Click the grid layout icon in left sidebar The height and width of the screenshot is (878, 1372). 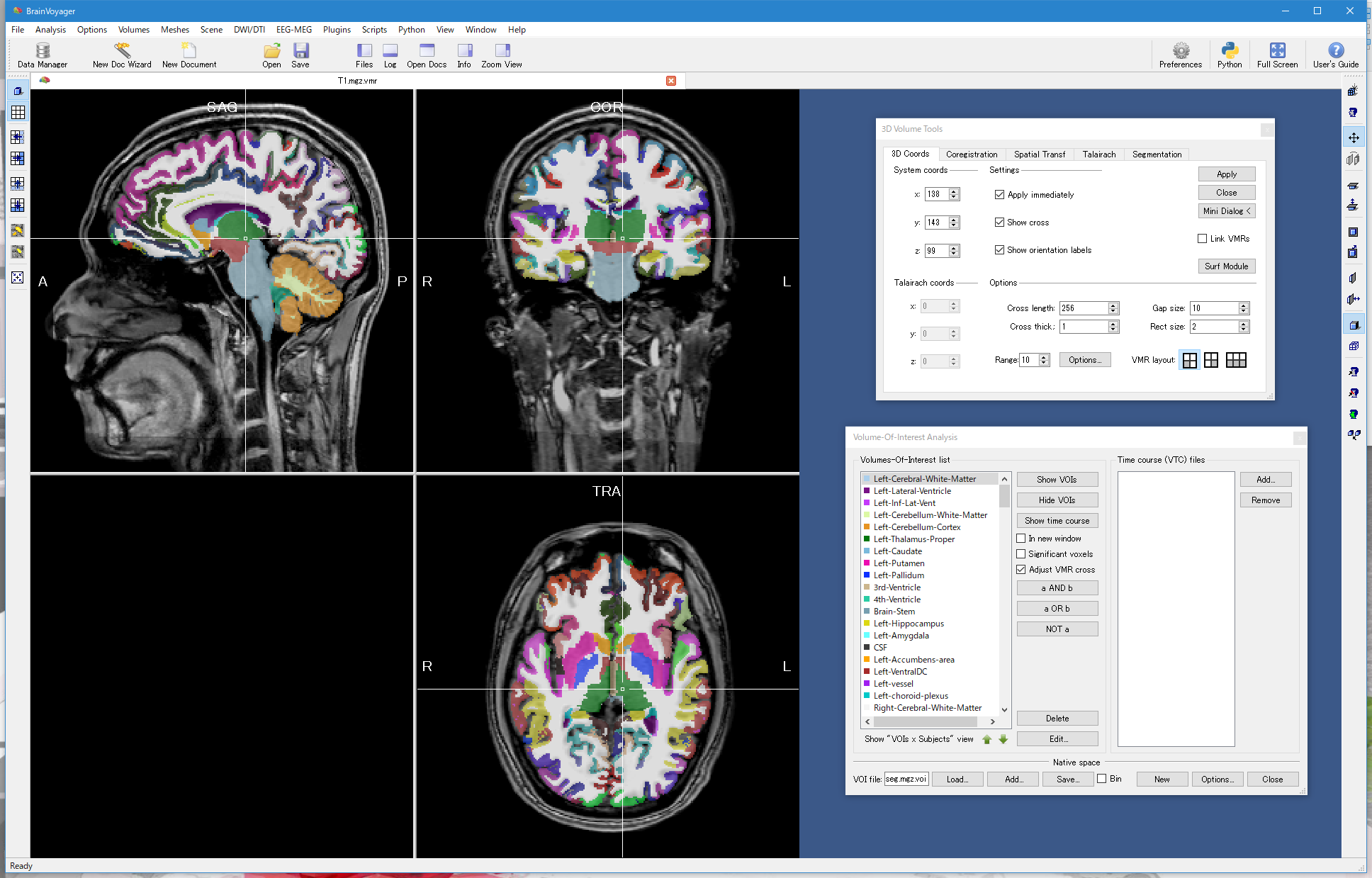[x=18, y=112]
